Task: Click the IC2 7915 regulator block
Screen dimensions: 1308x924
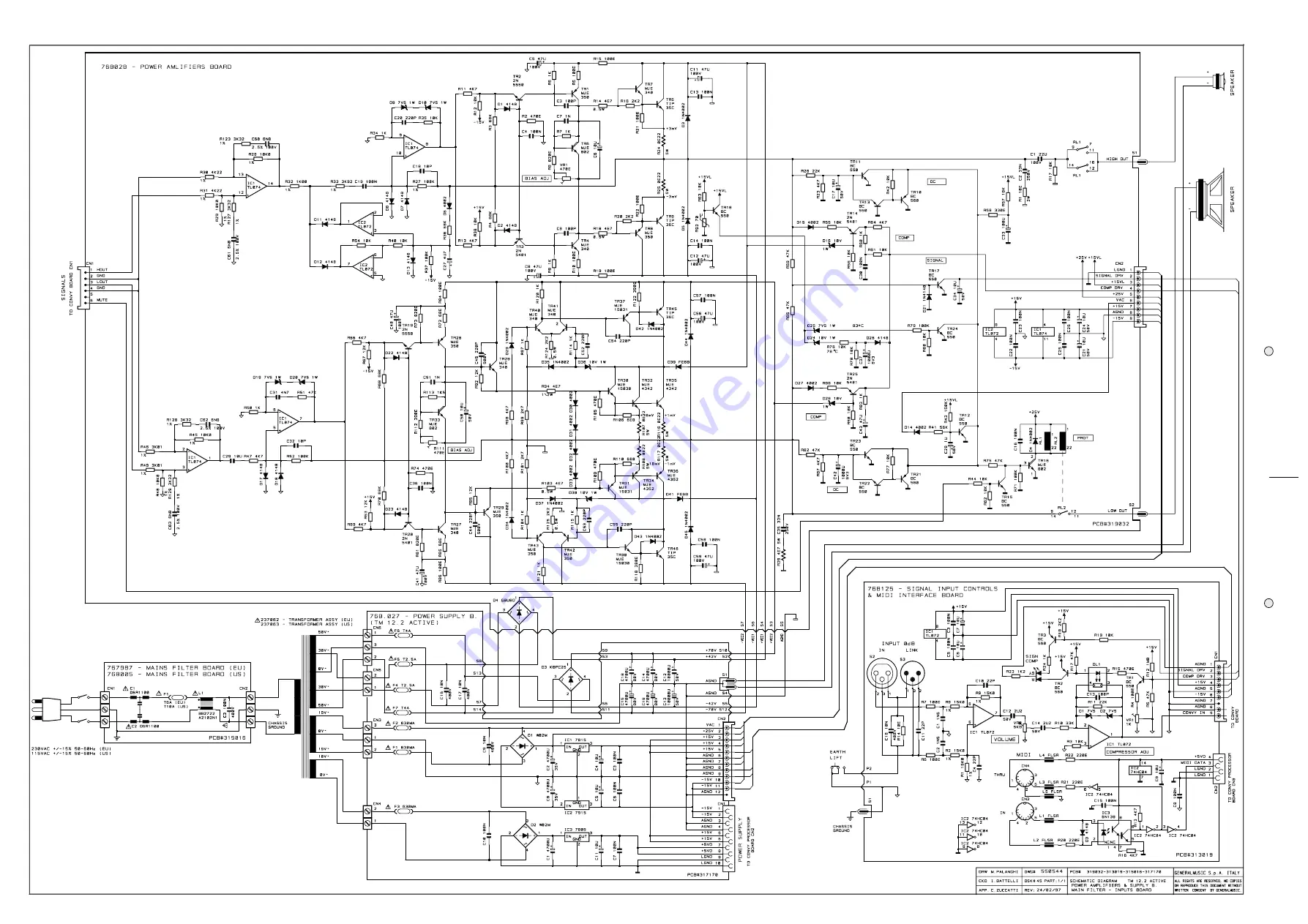Action: [x=577, y=805]
